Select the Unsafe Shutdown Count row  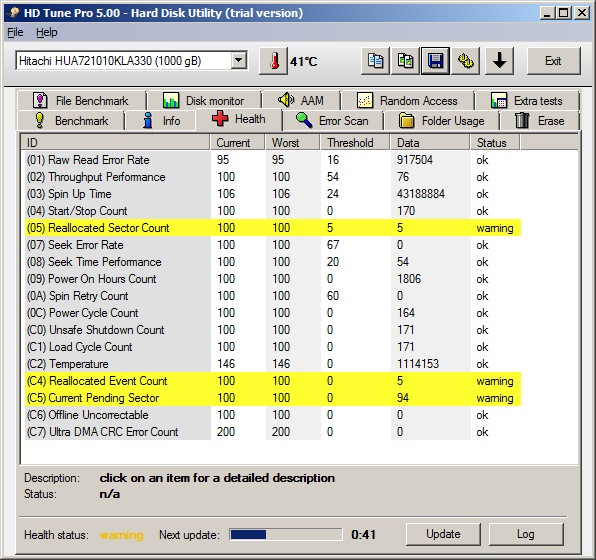pos(273,330)
